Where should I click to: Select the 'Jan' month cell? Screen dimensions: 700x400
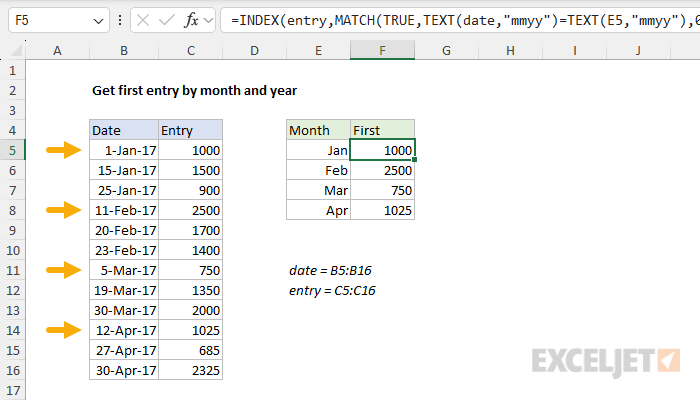click(x=318, y=150)
